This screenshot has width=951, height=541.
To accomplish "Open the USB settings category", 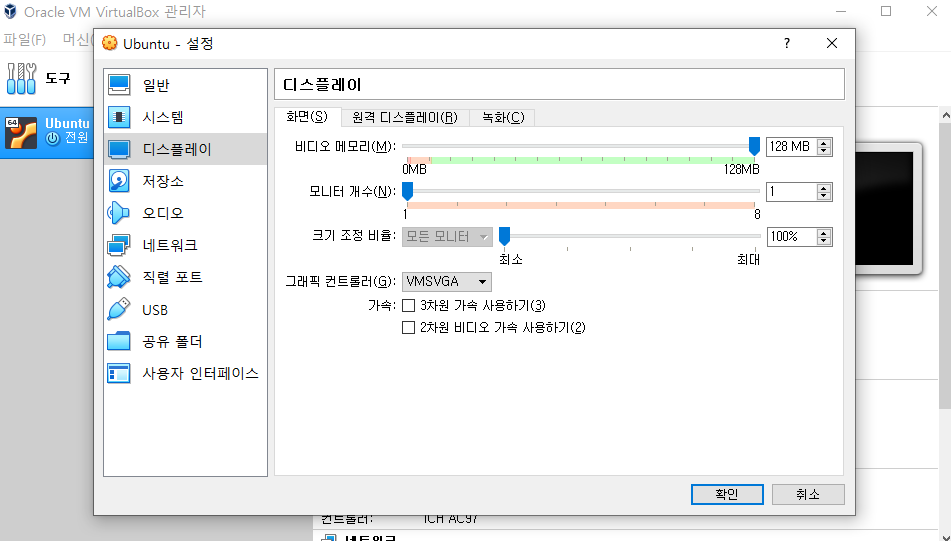I will (185, 309).
